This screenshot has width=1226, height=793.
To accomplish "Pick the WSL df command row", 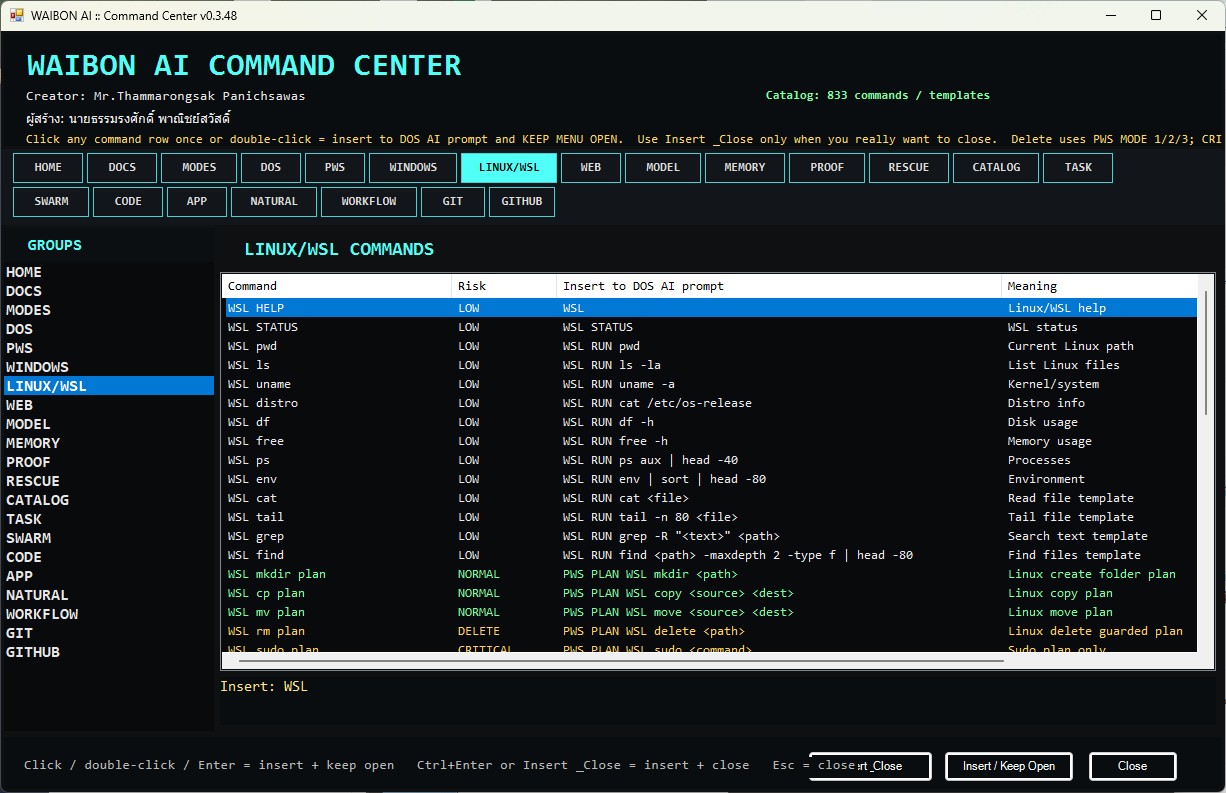I will tap(710, 422).
